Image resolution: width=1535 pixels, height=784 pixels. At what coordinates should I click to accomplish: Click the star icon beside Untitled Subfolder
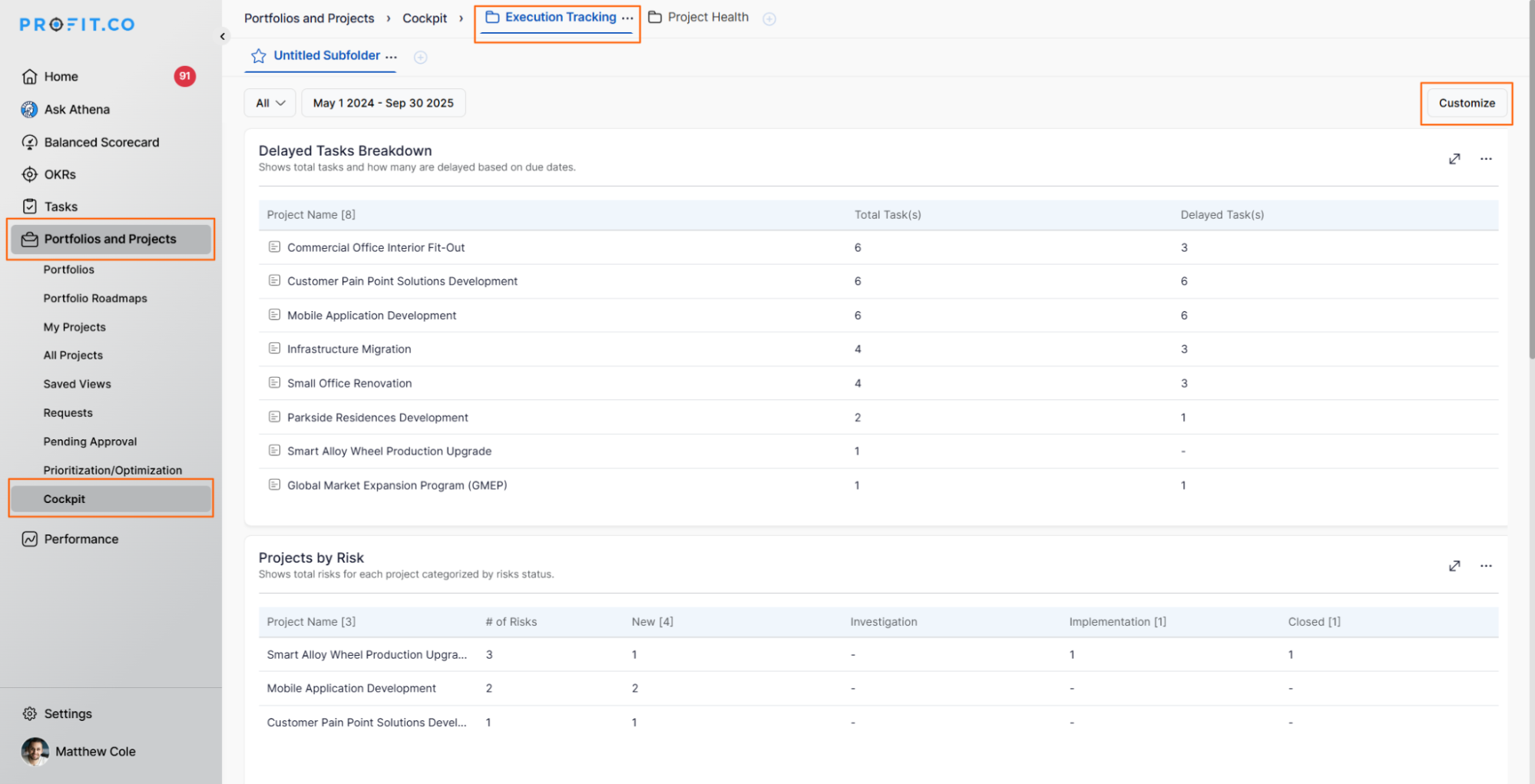click(x=259, y=56)
